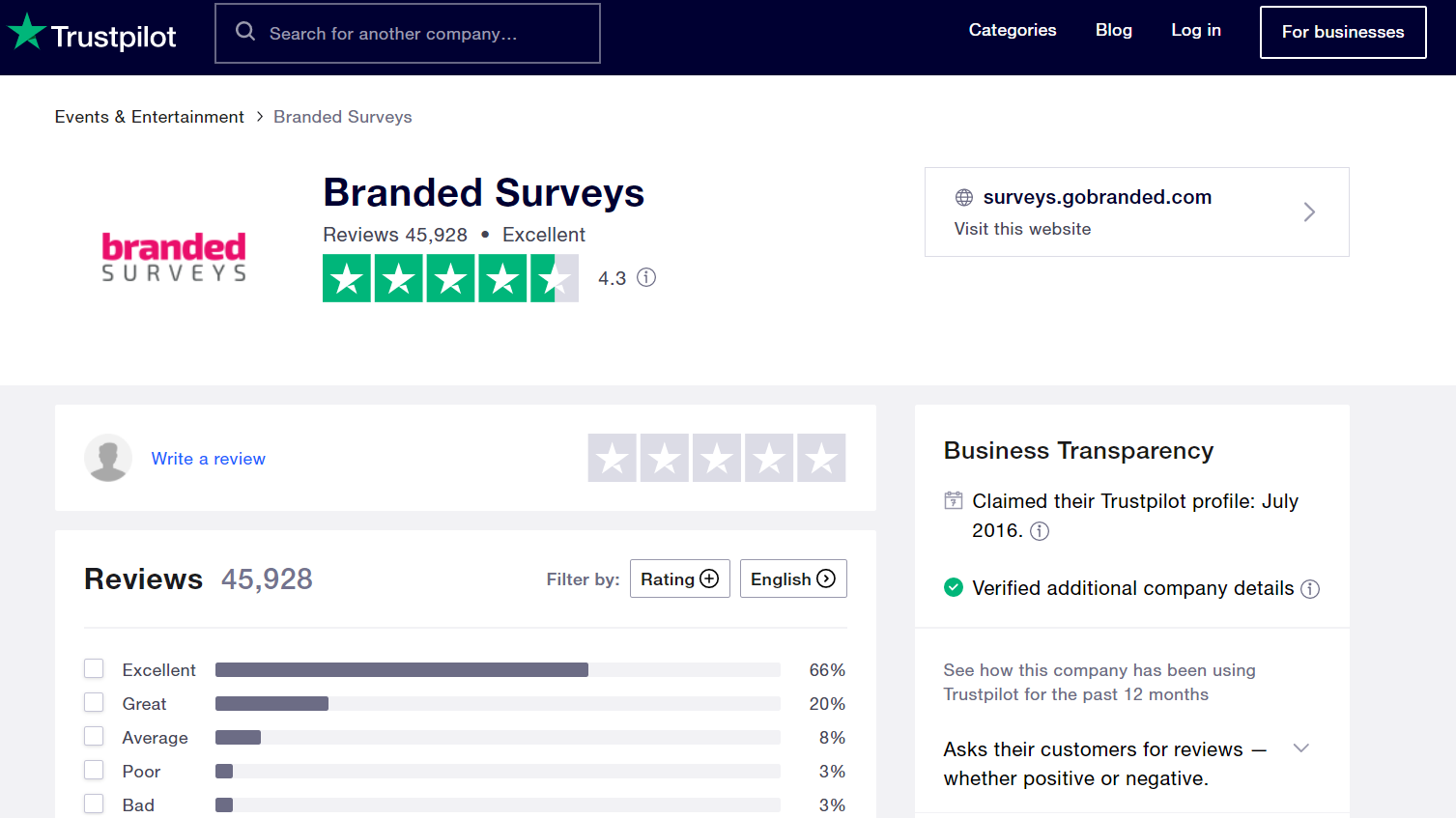Click the Write a review link
This screenshot has height=818, width=1456.
click(209, 459)
